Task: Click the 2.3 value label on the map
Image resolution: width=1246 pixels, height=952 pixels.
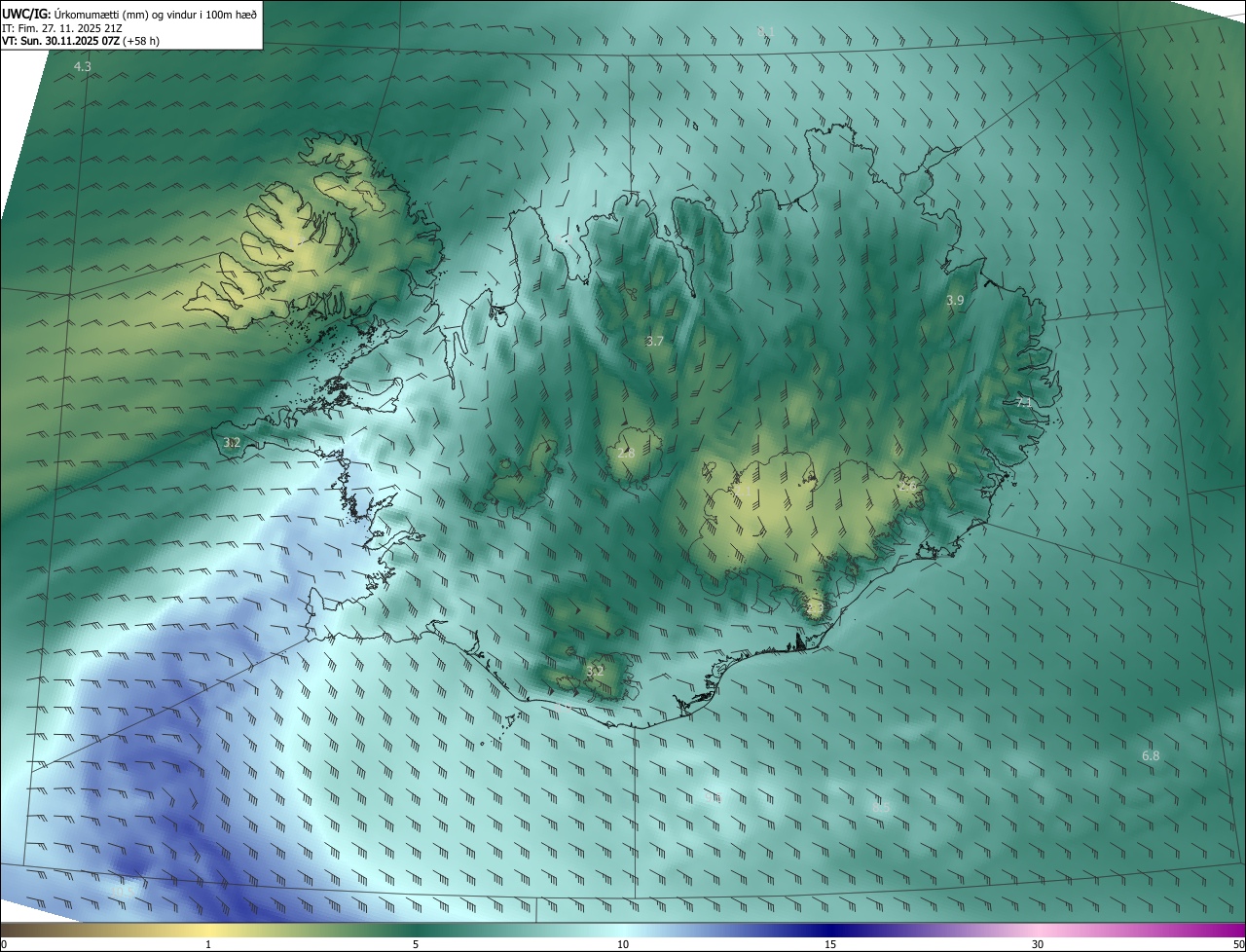Action: click(815, 609)
